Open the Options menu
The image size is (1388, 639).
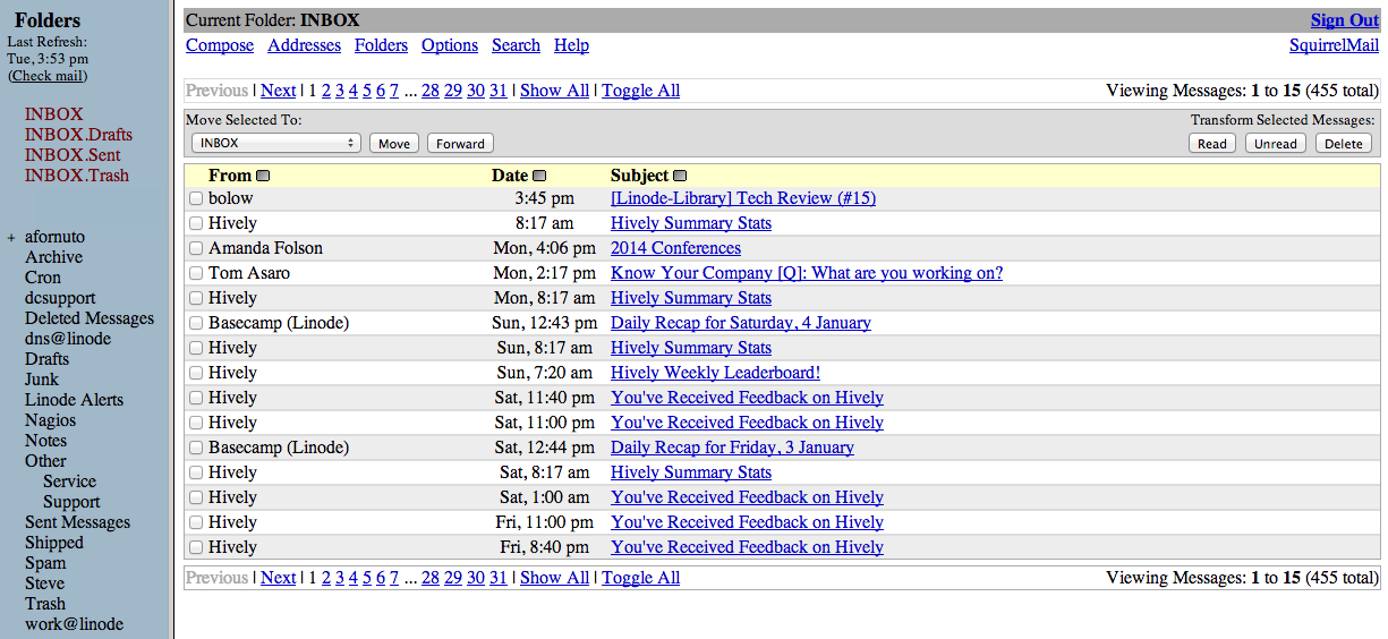click(x=449, y=45)
